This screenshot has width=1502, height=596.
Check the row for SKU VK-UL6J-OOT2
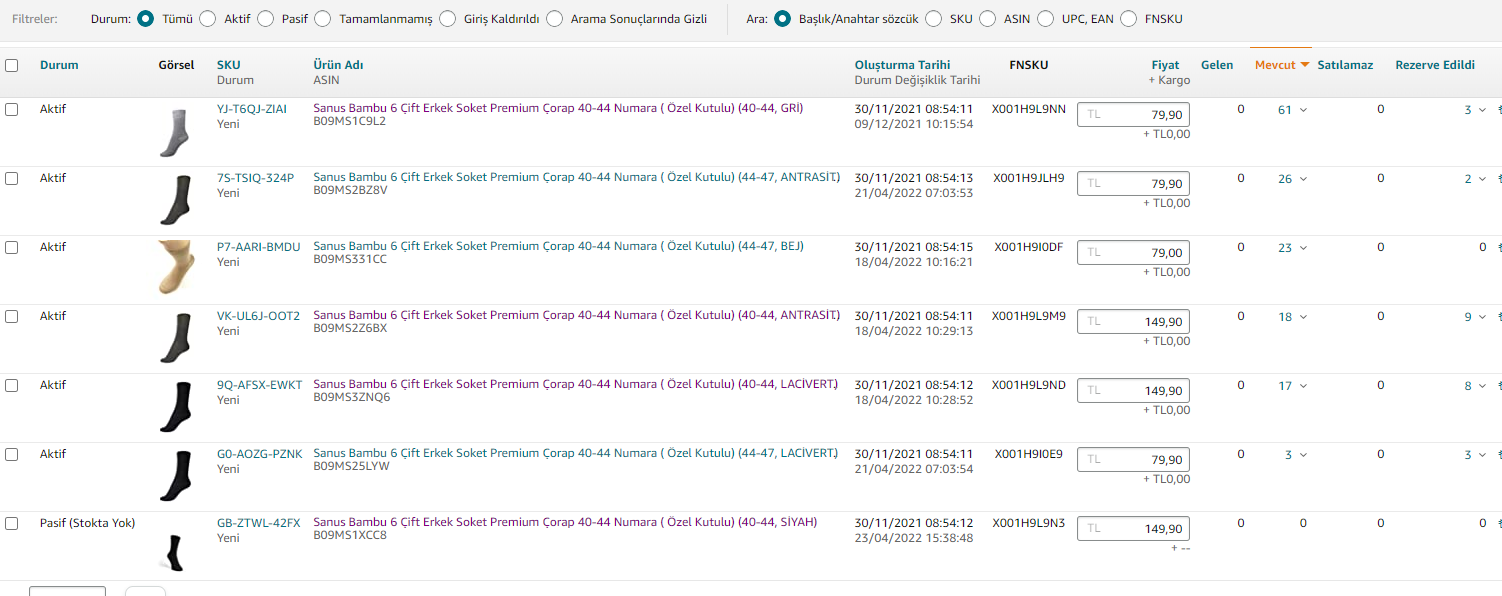coord(12,316)
